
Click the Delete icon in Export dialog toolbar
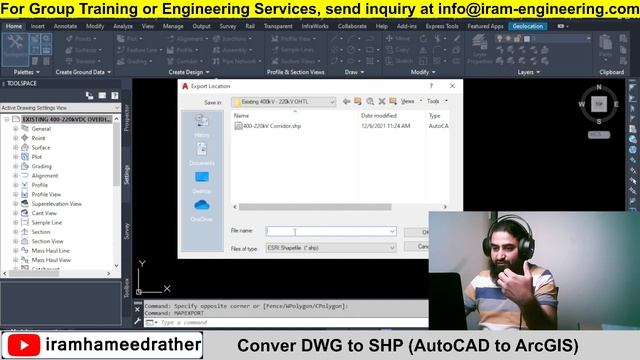click(x=382, y=101)
